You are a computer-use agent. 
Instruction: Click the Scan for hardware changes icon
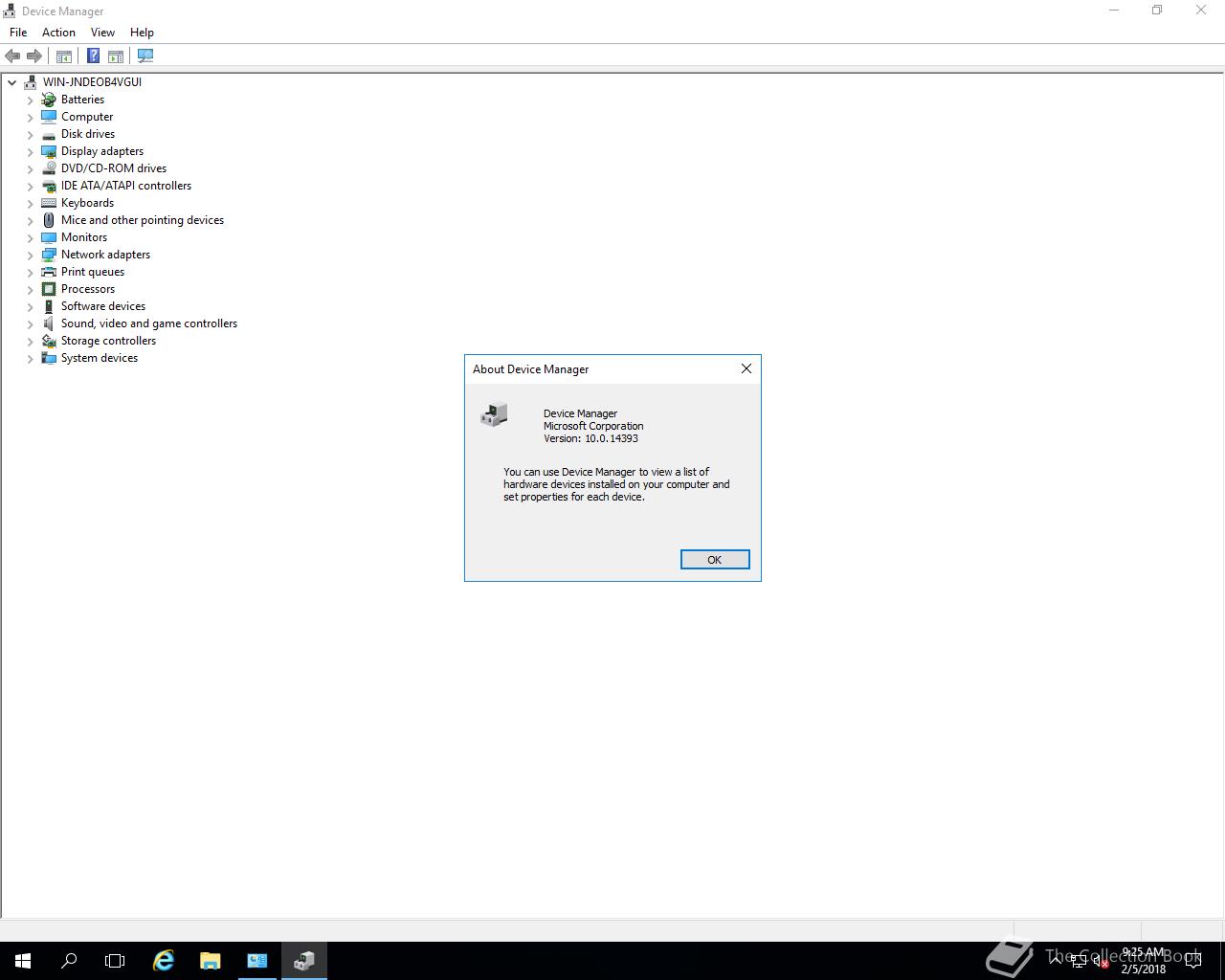point(145,56)
